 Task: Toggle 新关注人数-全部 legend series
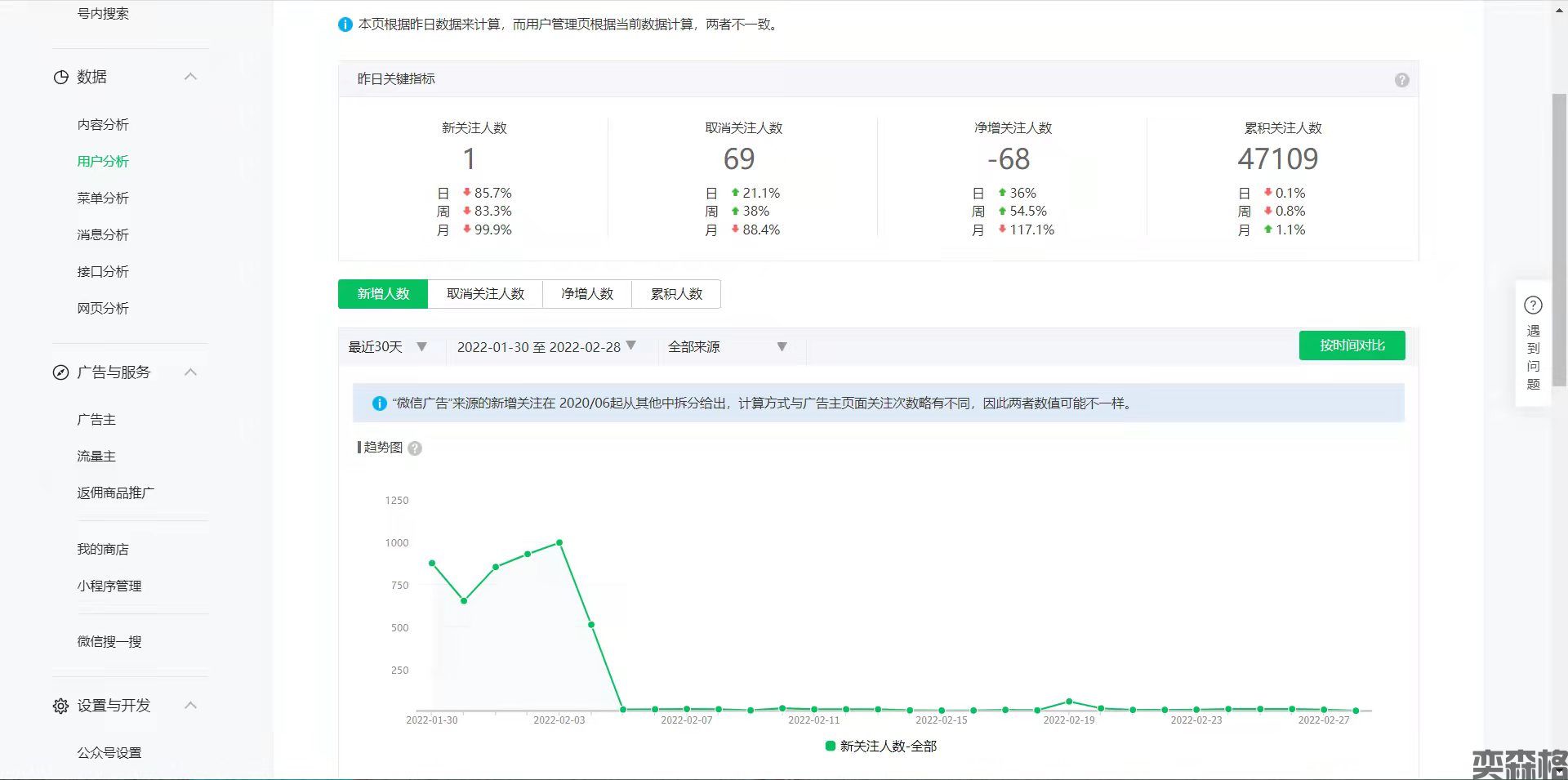880,746
